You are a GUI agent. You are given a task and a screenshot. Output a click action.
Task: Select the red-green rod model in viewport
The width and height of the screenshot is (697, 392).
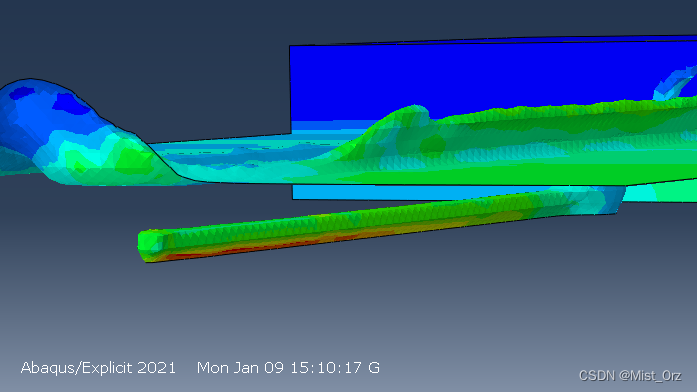click(x=381, y=224)
